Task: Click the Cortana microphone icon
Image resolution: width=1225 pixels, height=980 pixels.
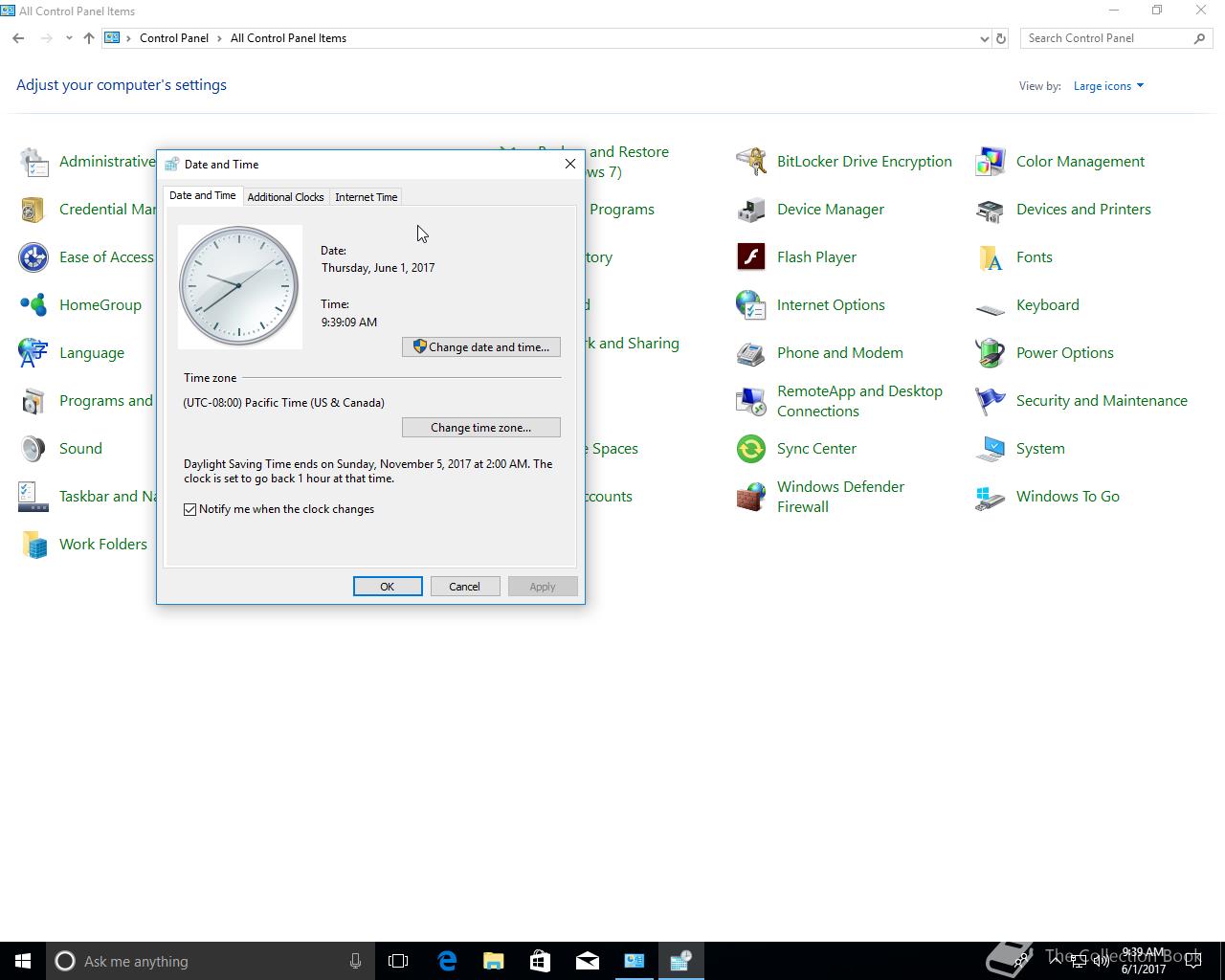Action: click(355, 961)
